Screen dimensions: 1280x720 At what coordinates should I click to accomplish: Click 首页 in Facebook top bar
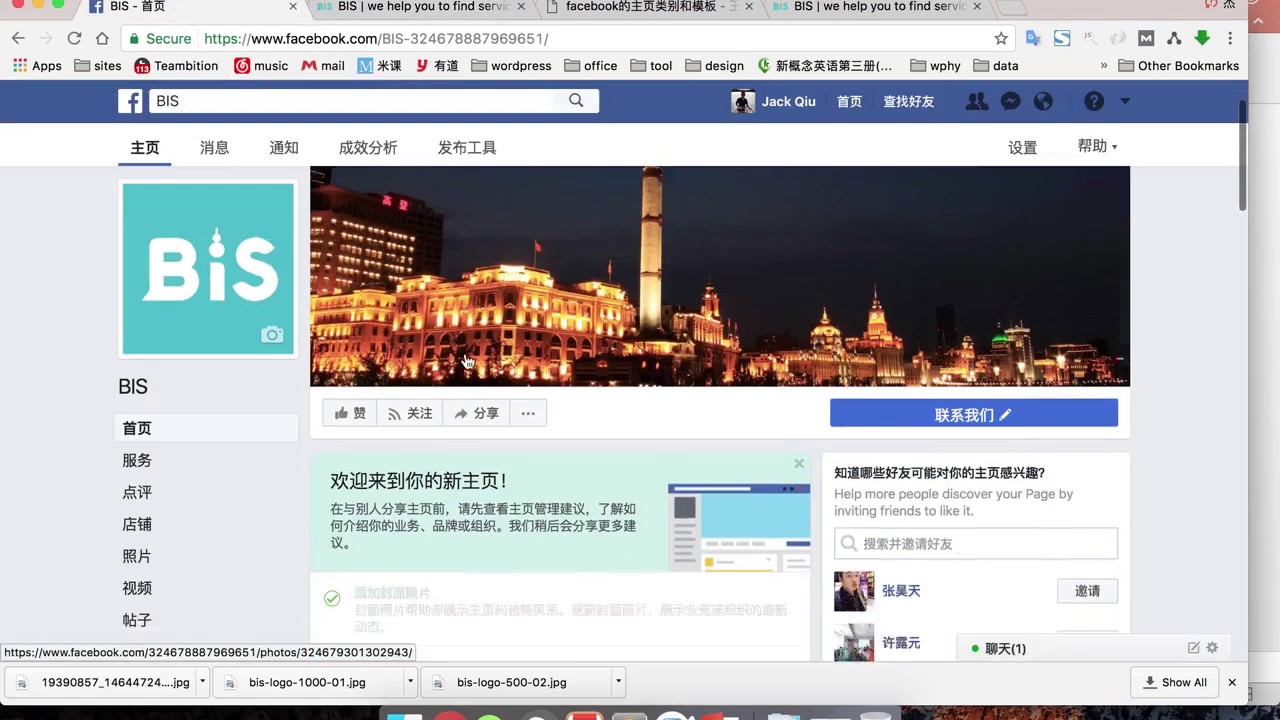click(849, 101)
